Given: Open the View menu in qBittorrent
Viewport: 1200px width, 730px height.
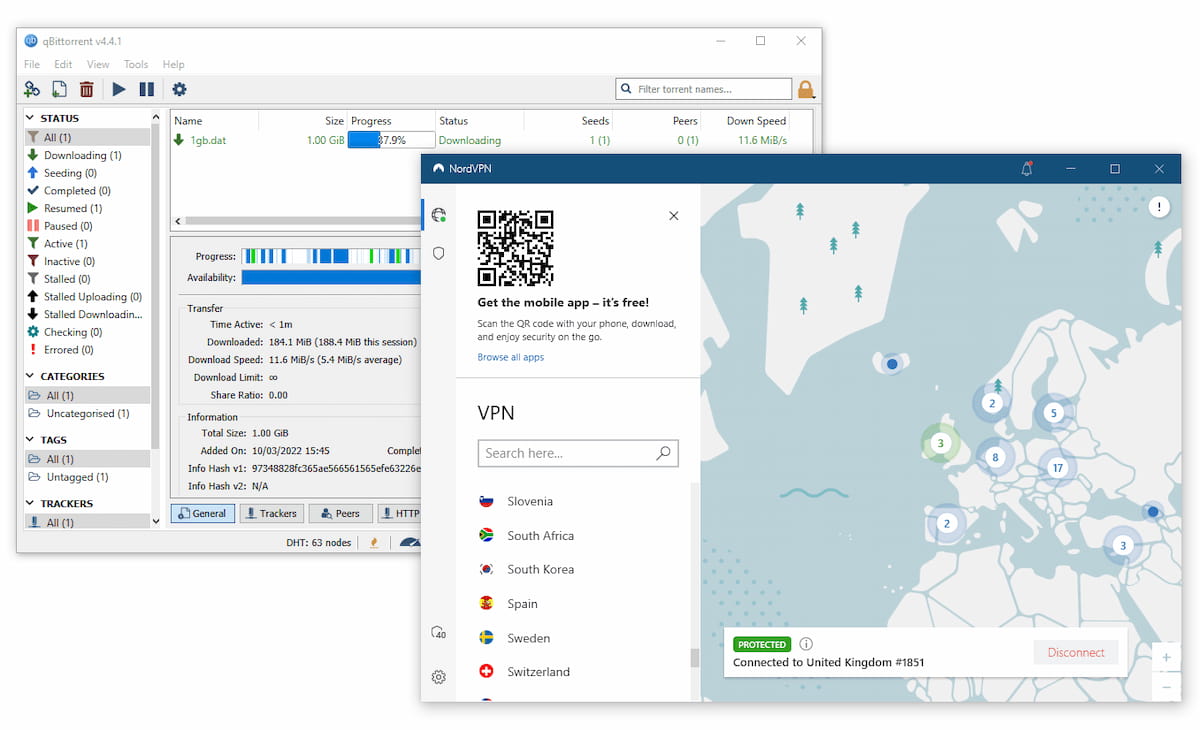Looking at the screenshot, I should coord(98,64).
